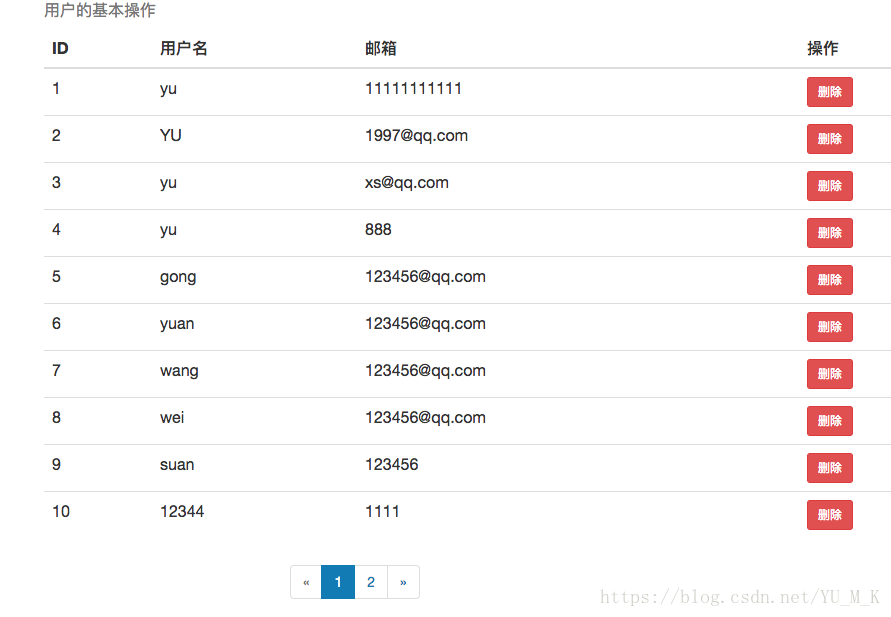The width and height of the screenshot is (891, 617).
Task: Click the ID cell 9
Action: (x=56, y=465)
